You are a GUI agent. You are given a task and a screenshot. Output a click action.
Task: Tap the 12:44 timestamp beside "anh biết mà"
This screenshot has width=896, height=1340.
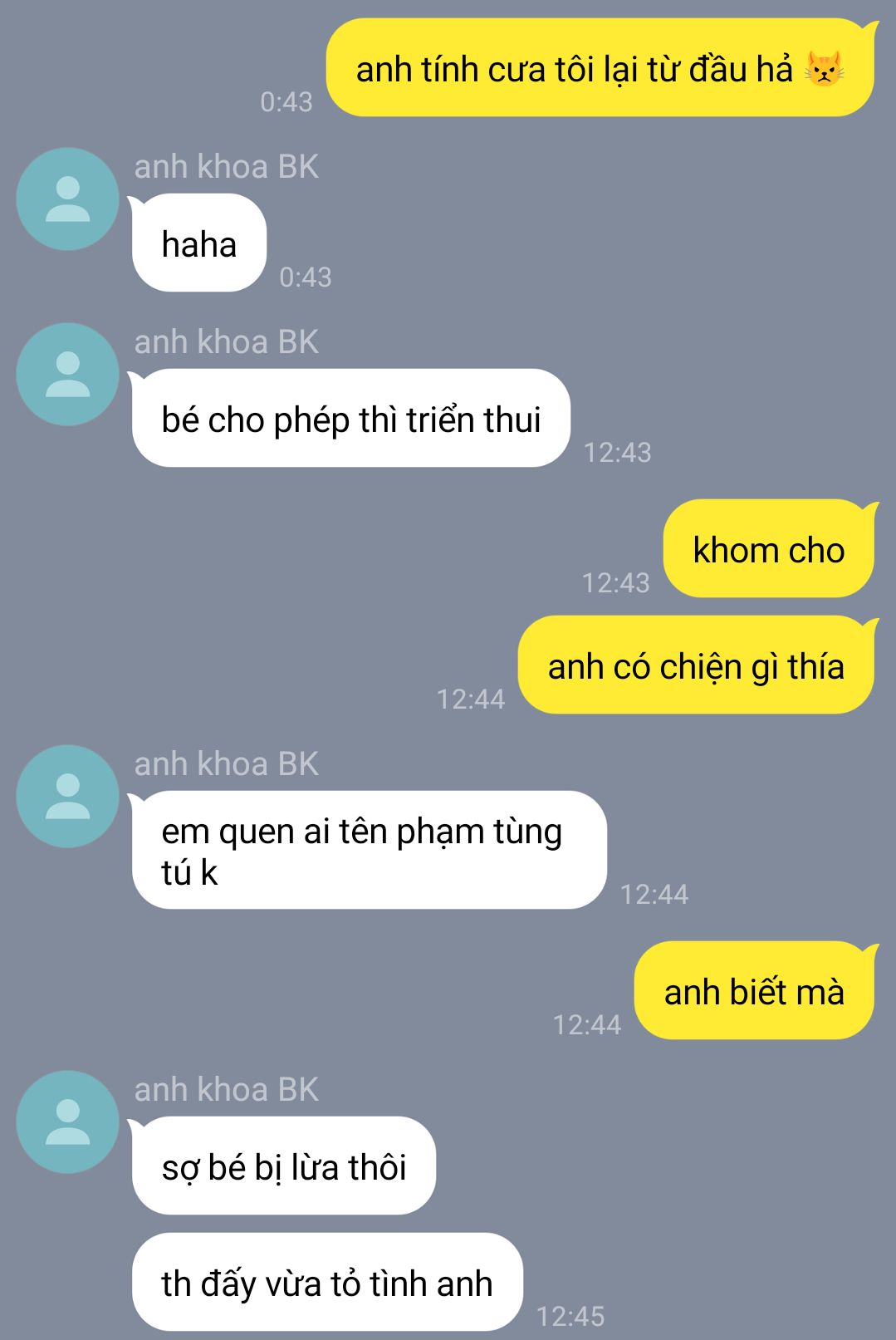coord(587,1024)
